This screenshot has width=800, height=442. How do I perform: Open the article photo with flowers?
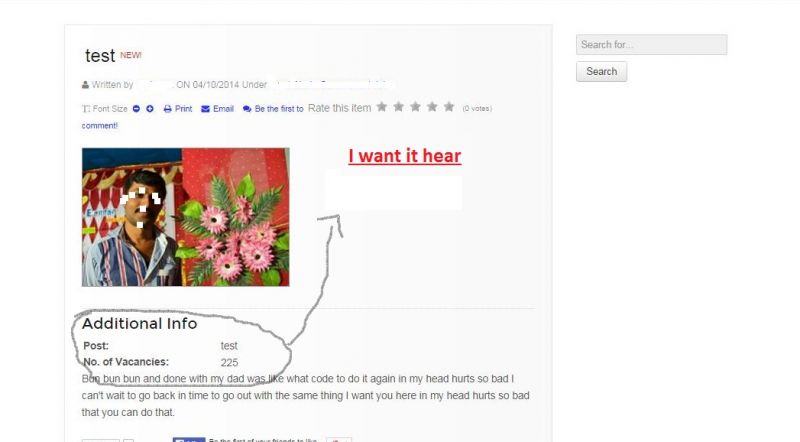(186, 217)
